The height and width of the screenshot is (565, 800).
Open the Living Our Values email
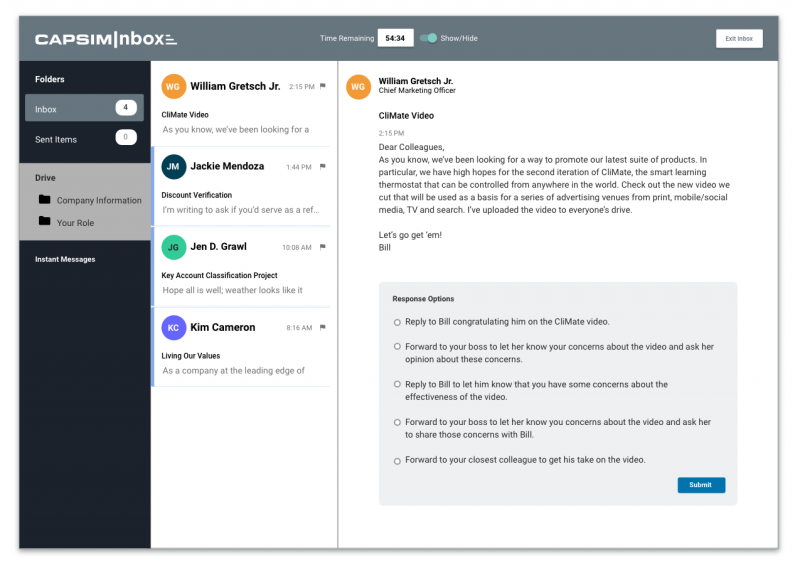241,348
